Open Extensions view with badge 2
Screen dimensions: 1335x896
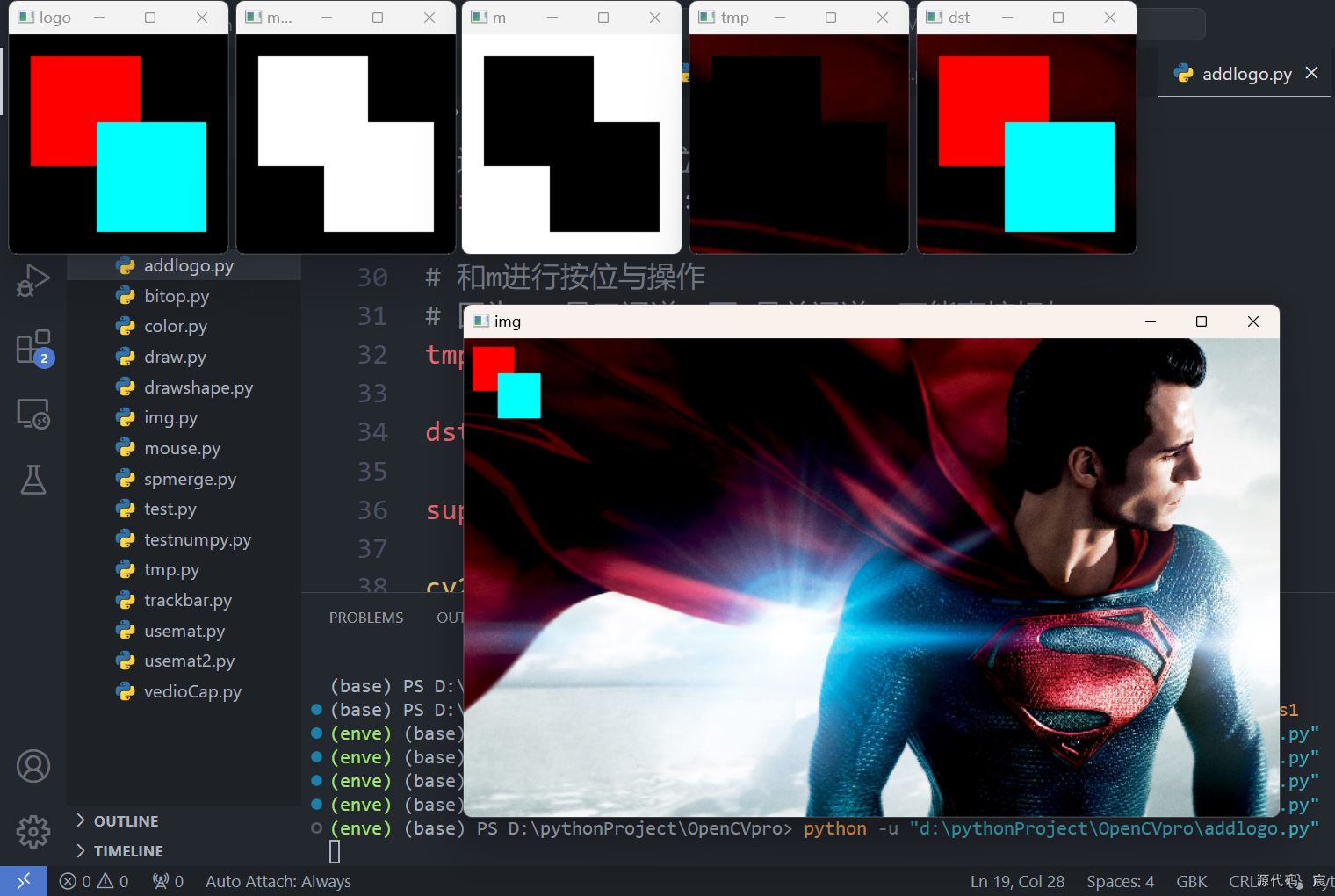[33, 348]
